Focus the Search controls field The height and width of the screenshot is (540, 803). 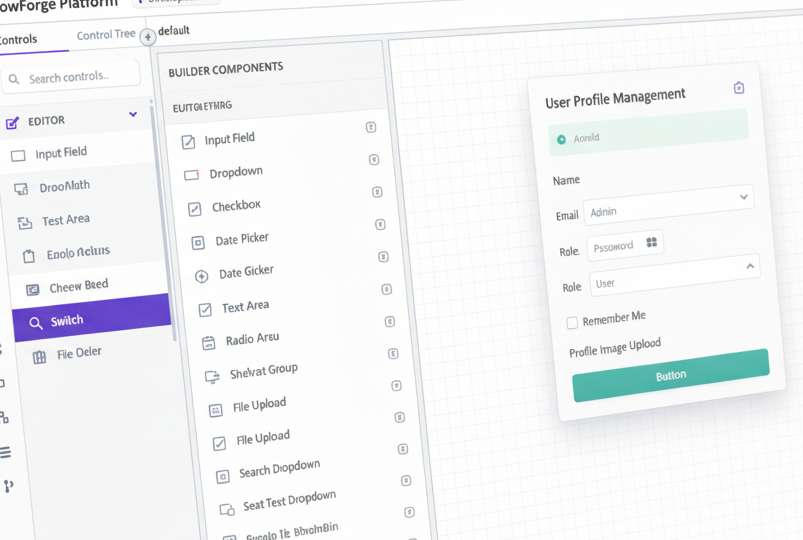point(71,77)
